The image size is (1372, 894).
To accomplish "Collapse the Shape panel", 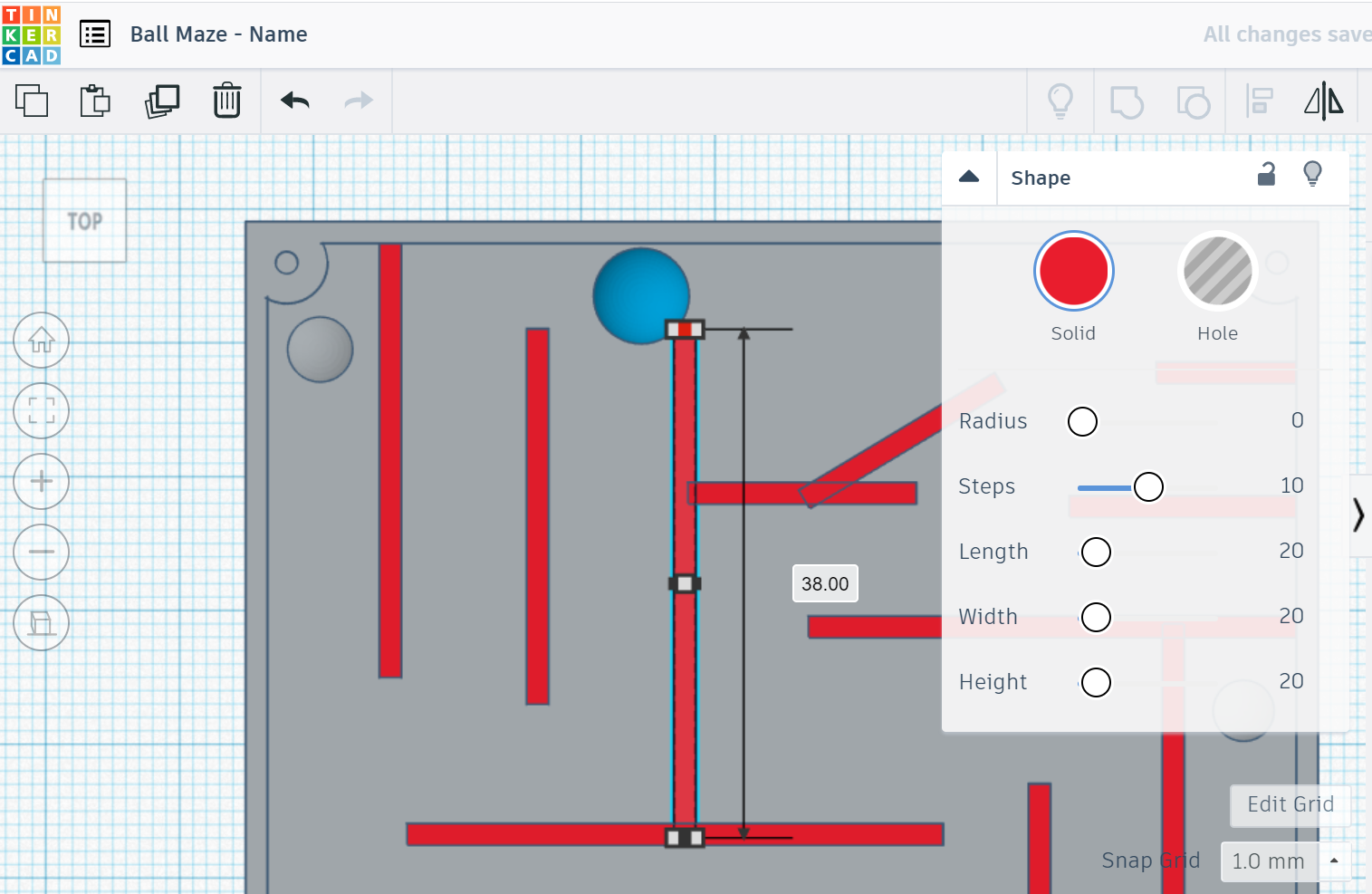I will (969, 177).
